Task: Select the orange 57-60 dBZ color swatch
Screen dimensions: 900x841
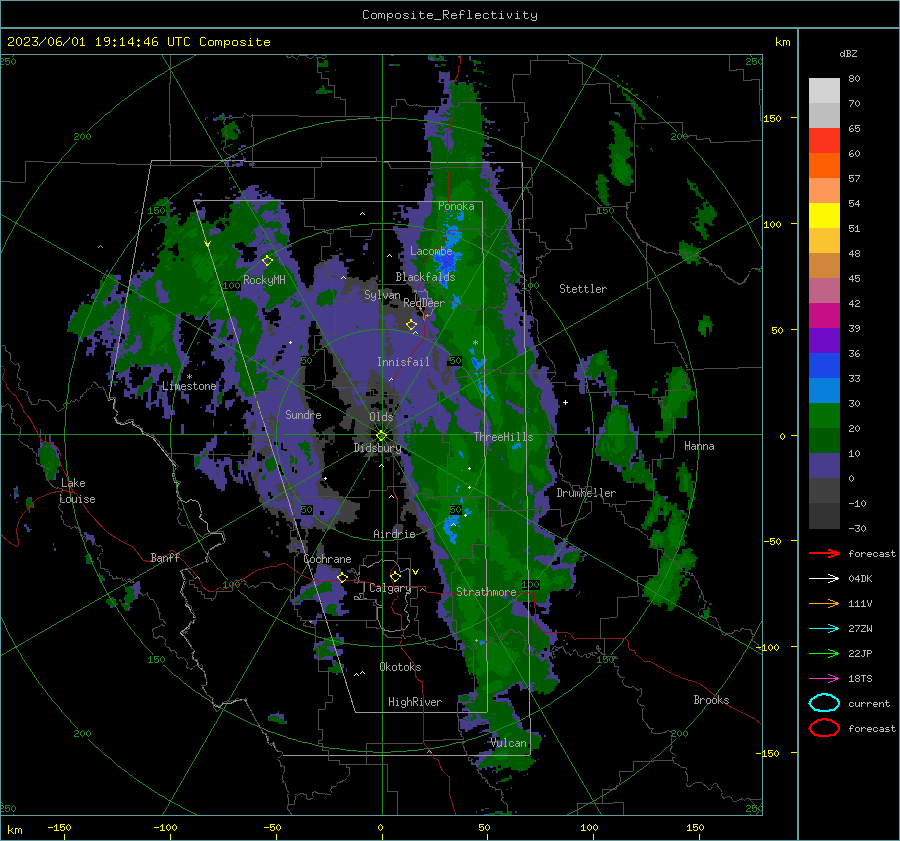Action: coord(824,166)
